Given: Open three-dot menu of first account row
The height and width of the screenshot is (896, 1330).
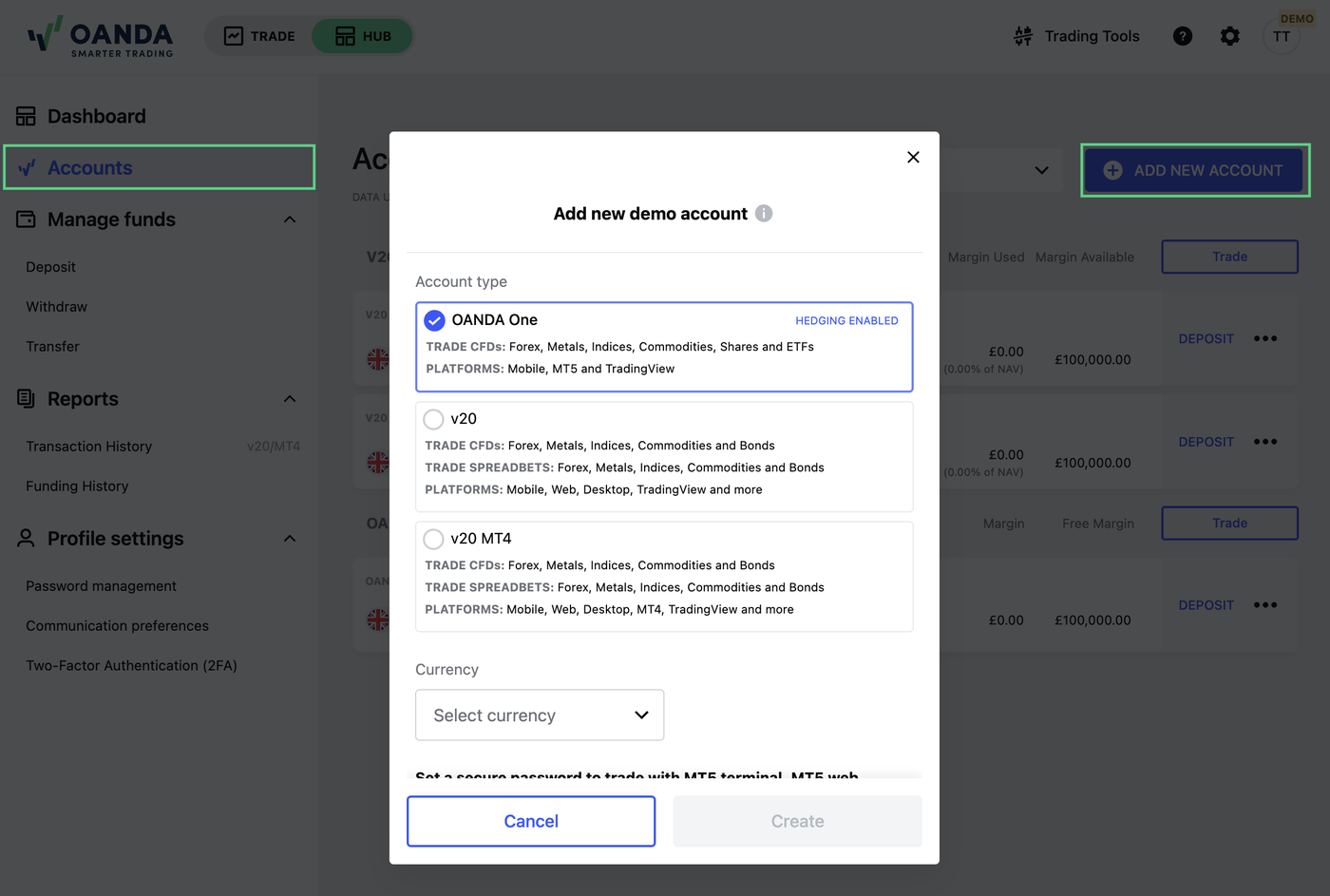Looking at the screenshot, I should (x=1265, y=338).
